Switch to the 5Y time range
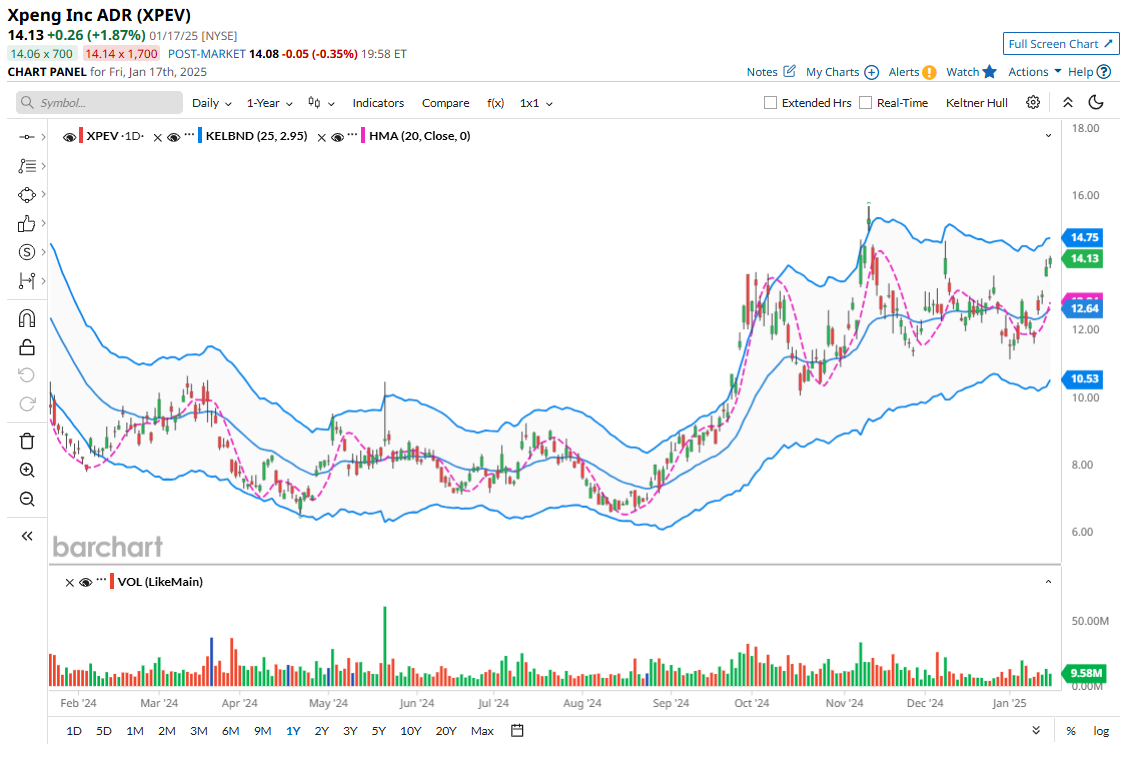Image resolution: width=1133 pixels, height=767 pixels. (x=378, y=731)
